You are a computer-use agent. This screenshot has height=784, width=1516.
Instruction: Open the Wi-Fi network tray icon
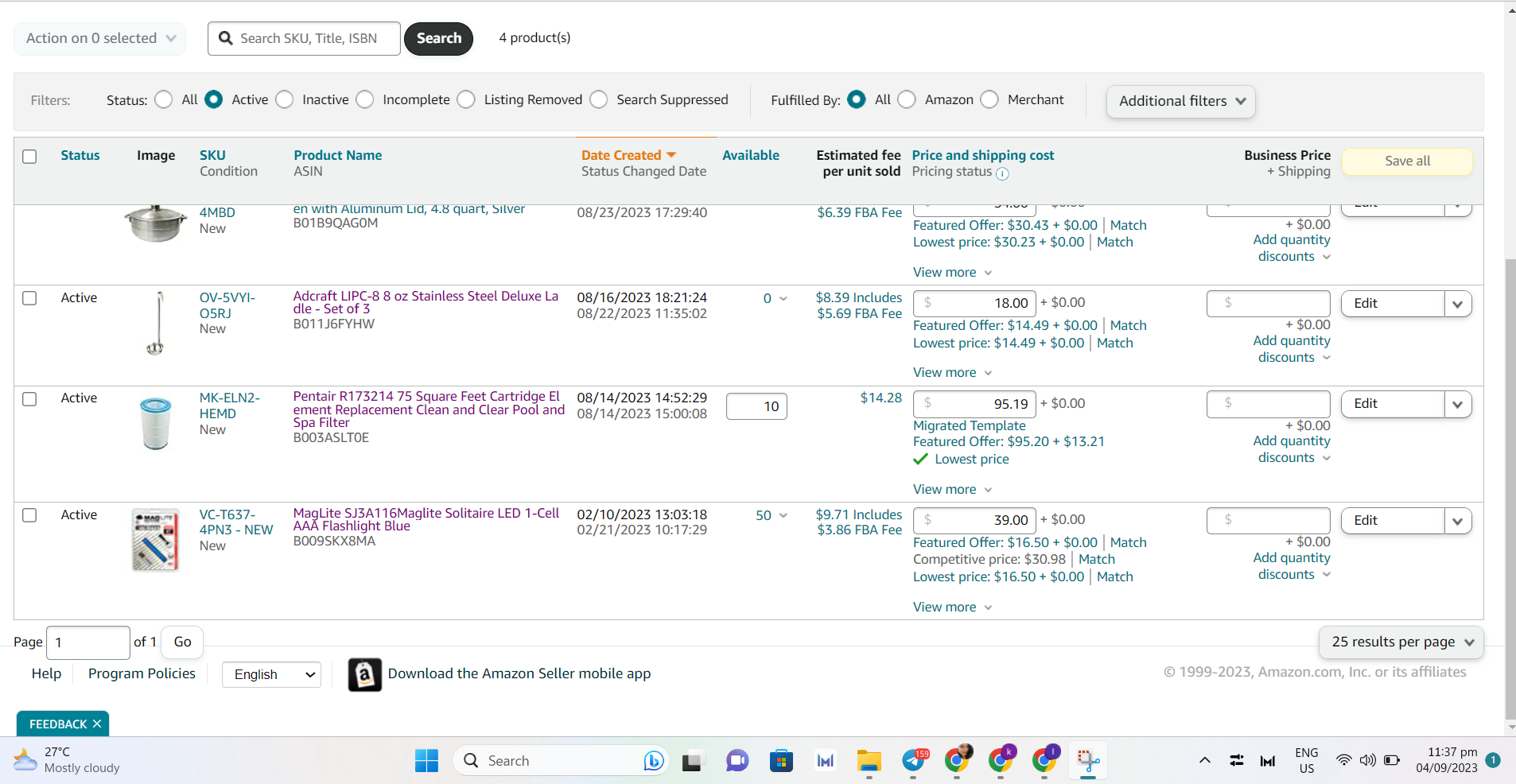1343,760
